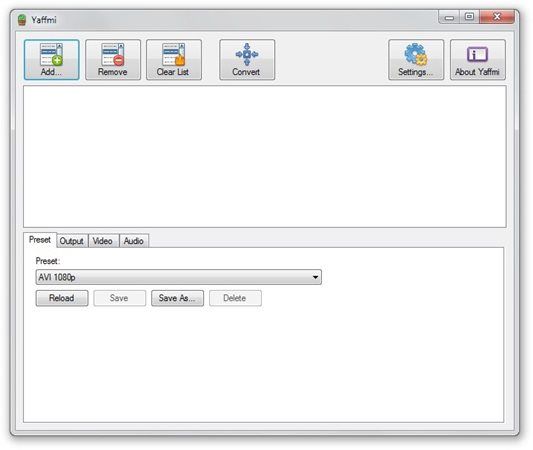Select the Preset tab

coord(40,240)
